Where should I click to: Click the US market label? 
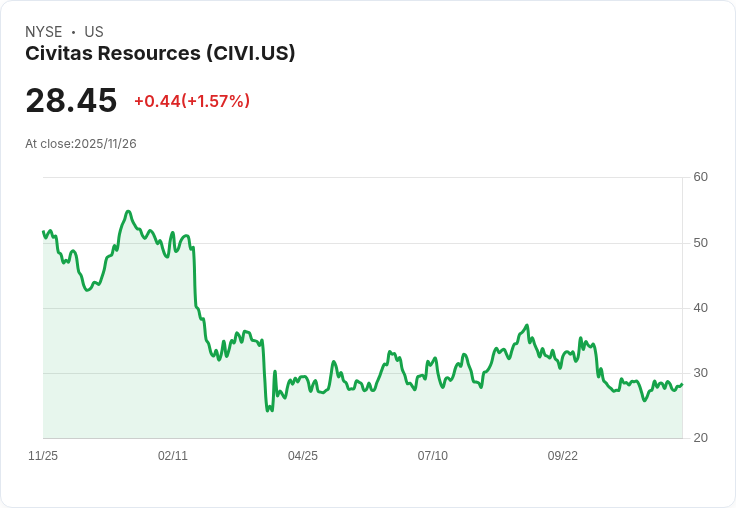pos(94,32)
